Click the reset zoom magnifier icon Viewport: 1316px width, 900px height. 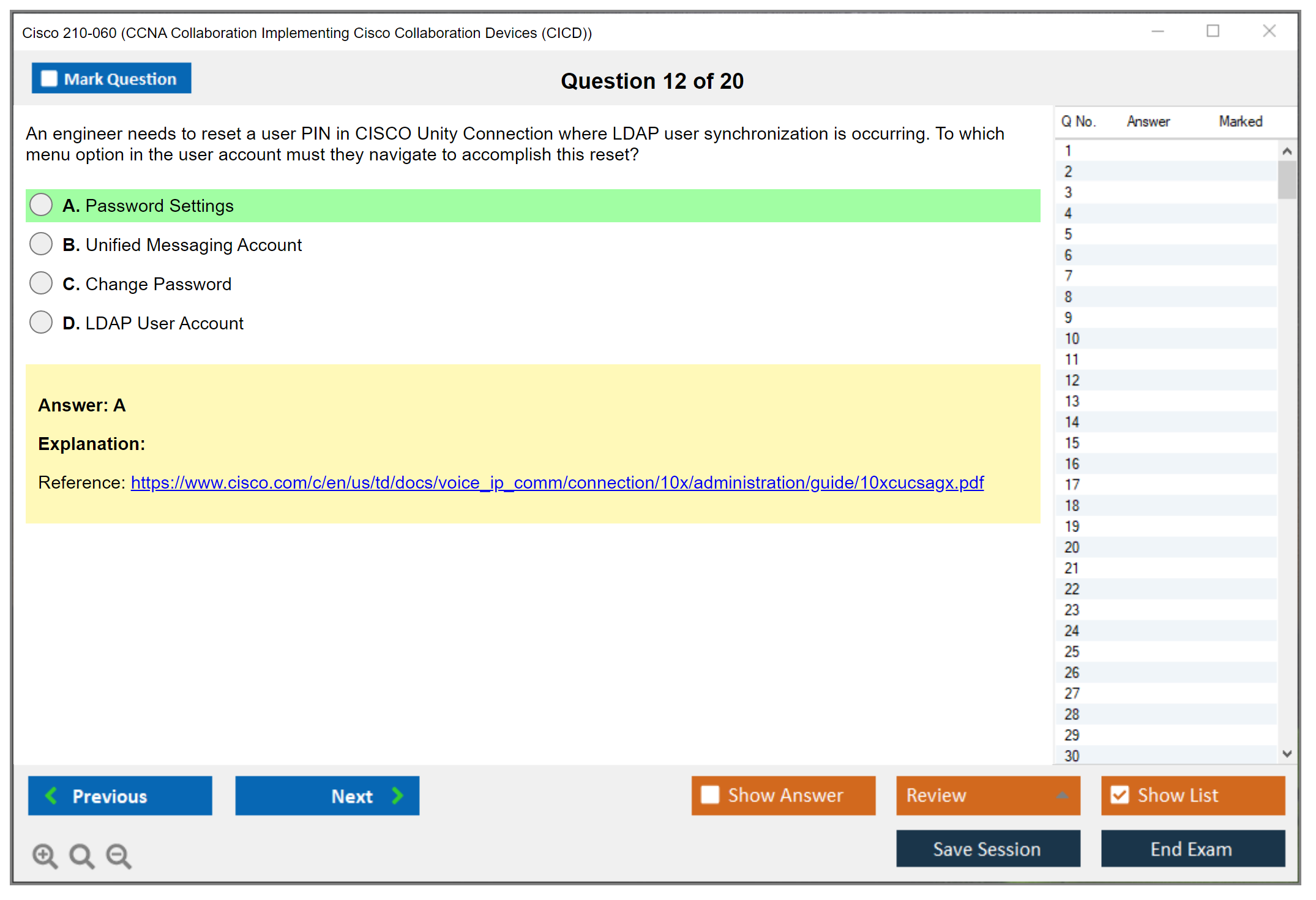click(x=81, y=855)
